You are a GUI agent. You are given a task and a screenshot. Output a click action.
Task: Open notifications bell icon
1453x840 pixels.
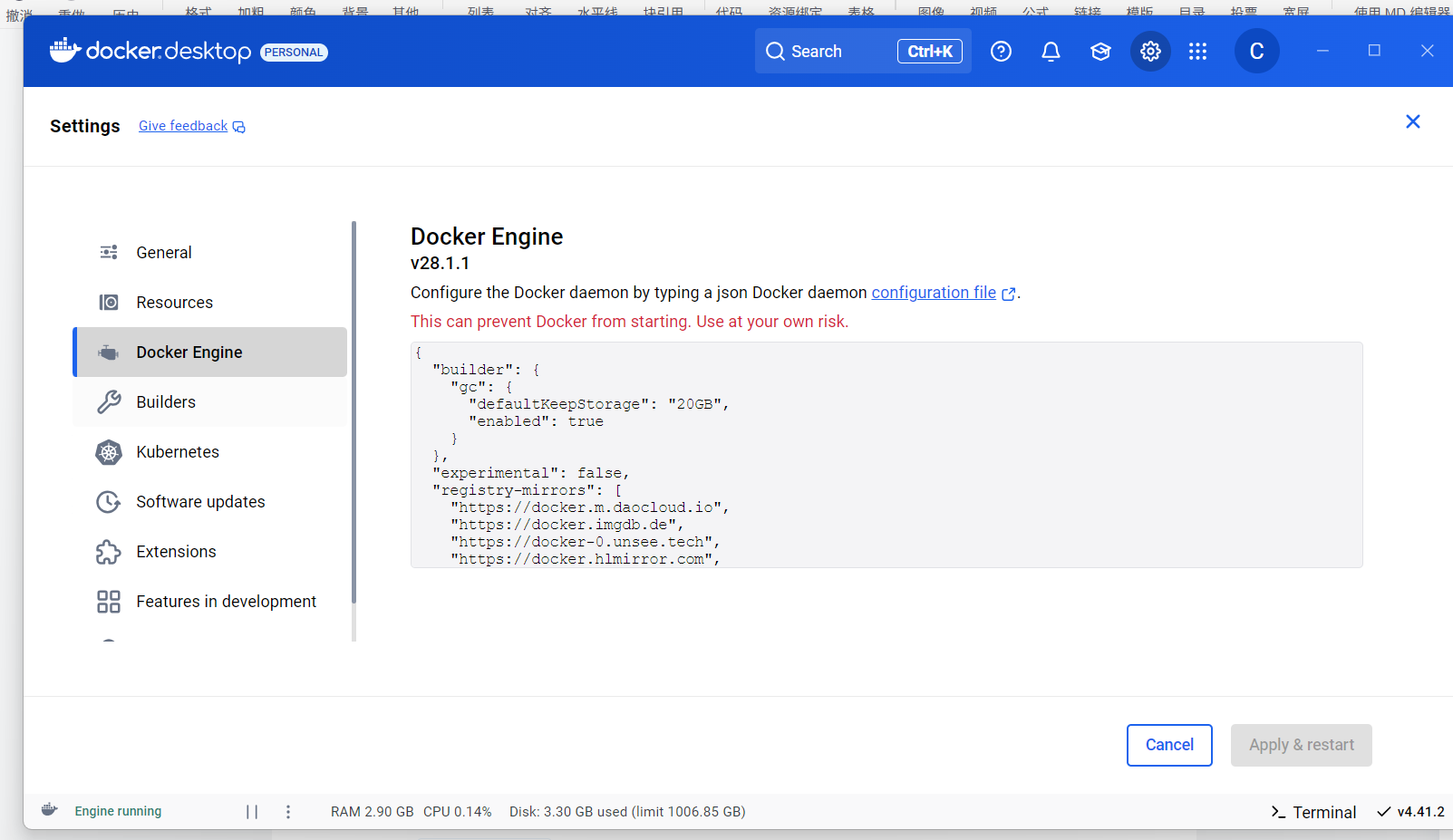(1051, 52)
